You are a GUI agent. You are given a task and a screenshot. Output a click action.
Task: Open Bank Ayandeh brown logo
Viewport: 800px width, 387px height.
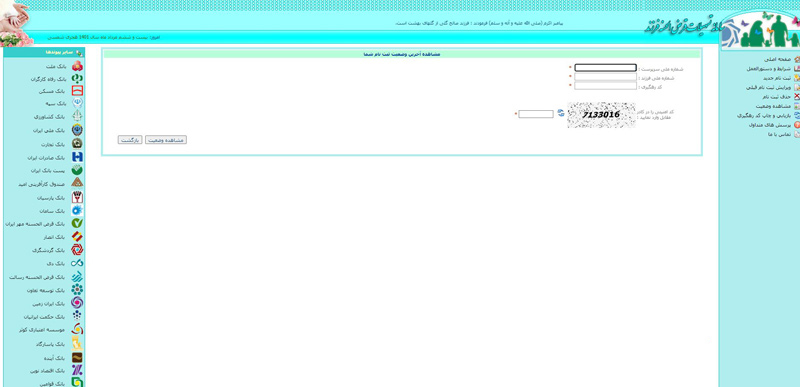(77, 357)
